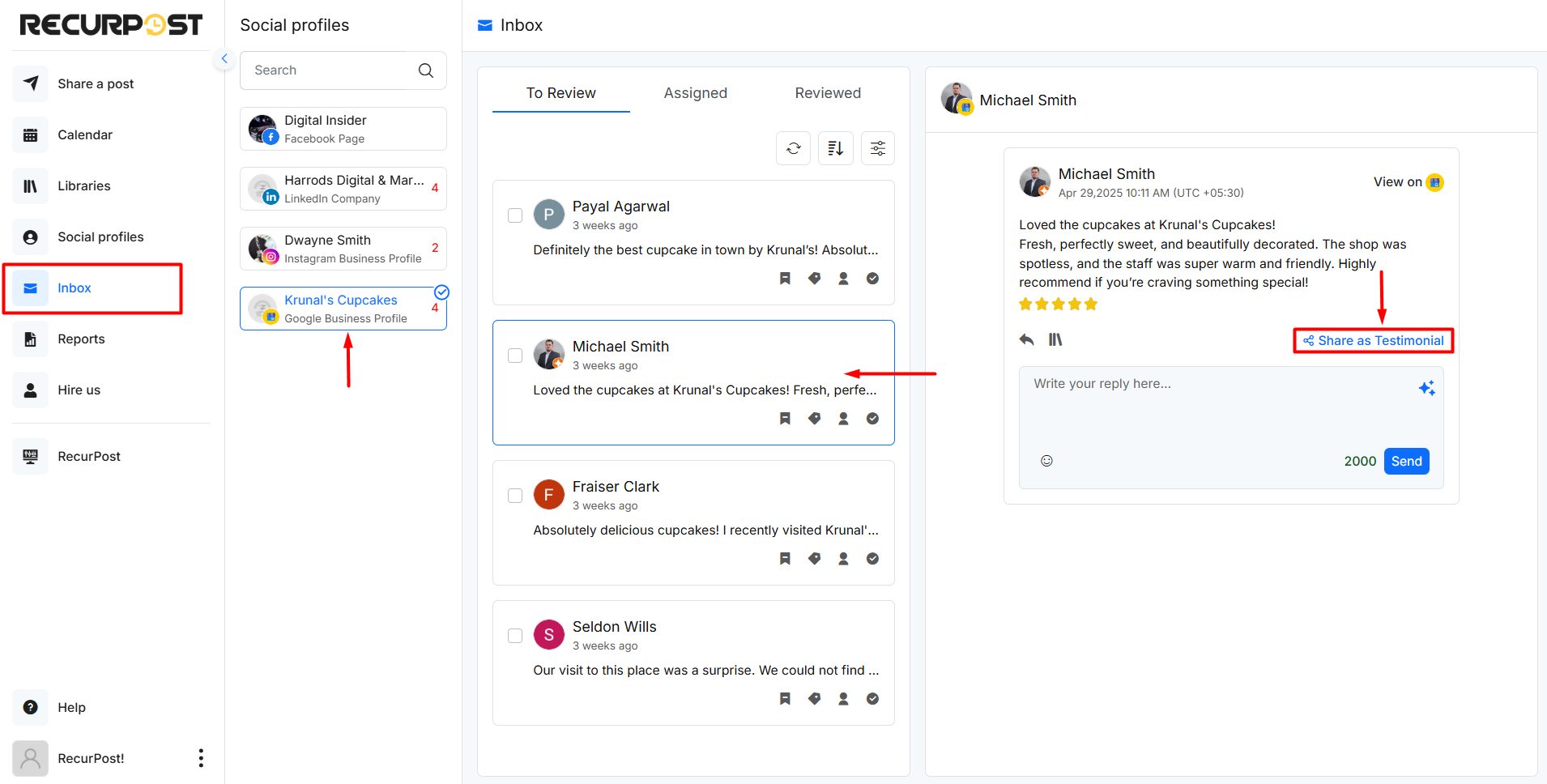Select Krunal's Cupcakes Google Business profile
This screenshot has height=784, width=1547.
[343, 309]
